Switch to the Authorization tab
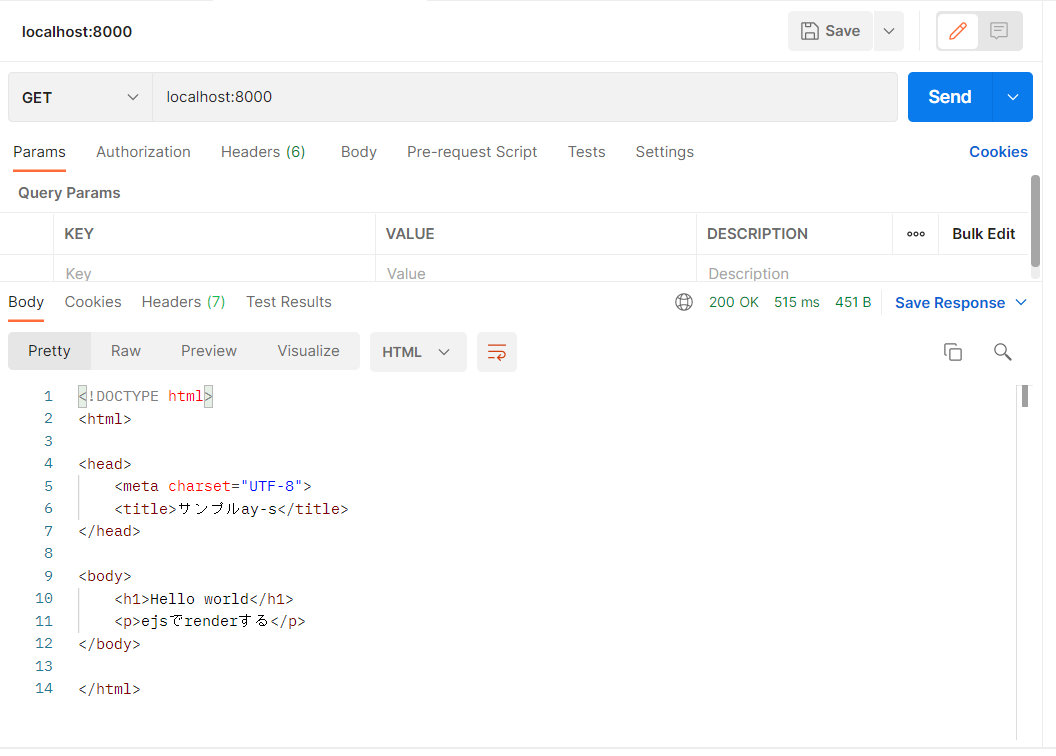Viewport: 1056px width, 756px height. point(143,152)
